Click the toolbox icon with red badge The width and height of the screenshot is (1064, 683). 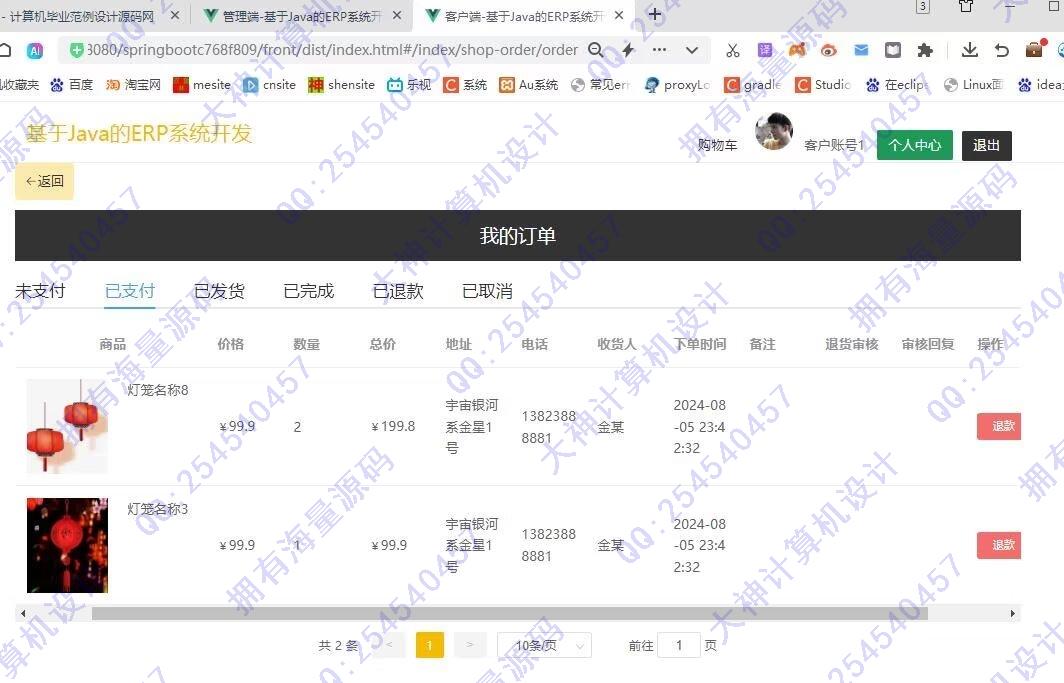pos(1034,50)
